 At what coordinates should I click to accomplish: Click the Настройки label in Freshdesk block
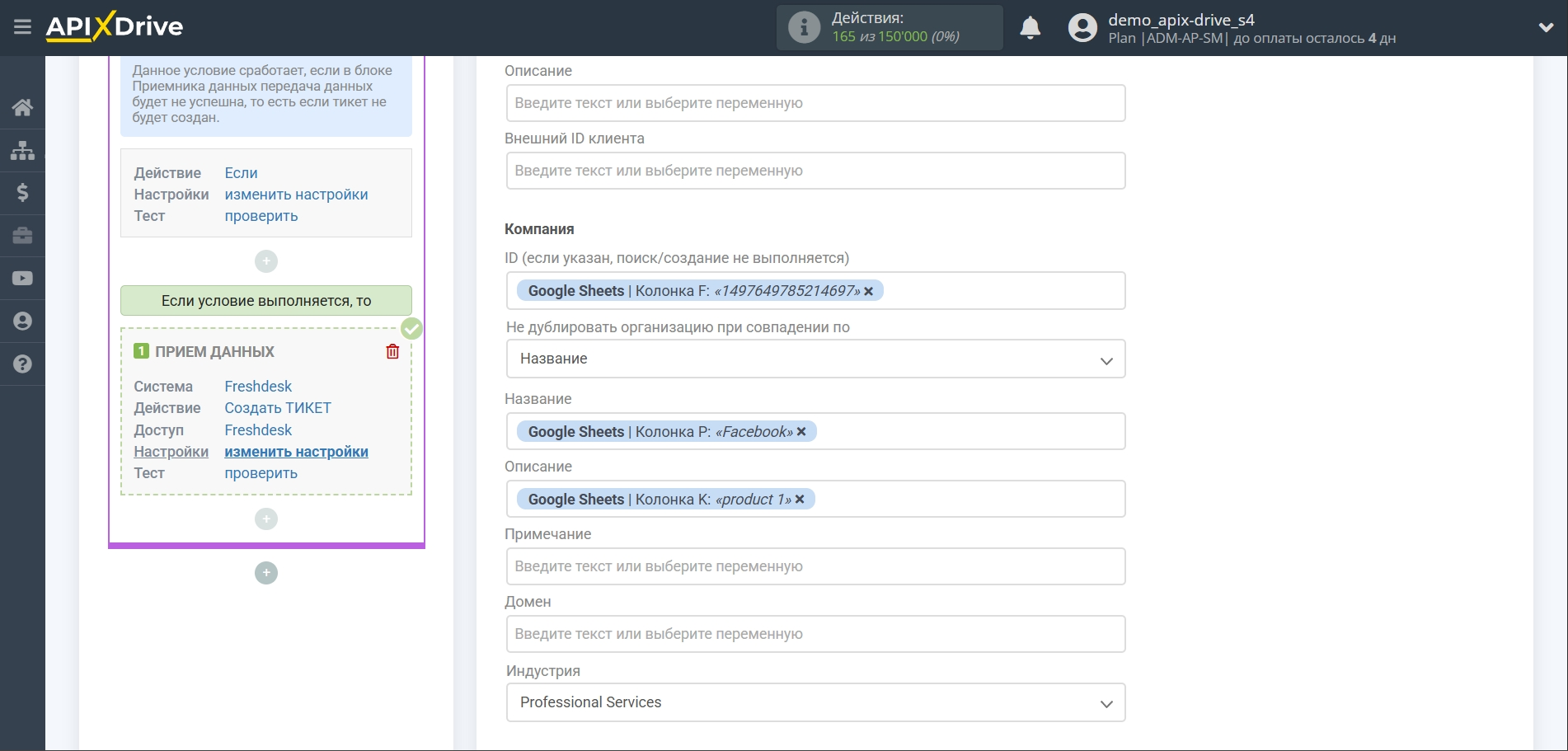click(171, 452)
